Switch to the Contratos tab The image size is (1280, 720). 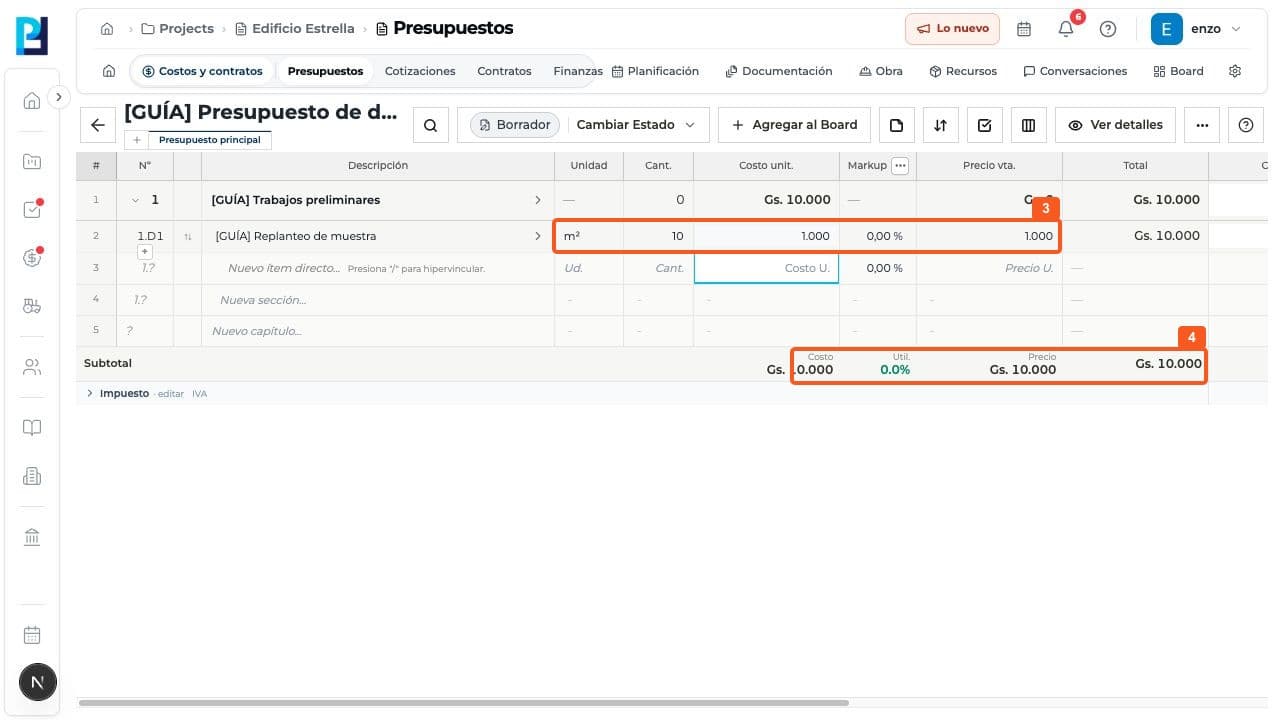[504, 71]
